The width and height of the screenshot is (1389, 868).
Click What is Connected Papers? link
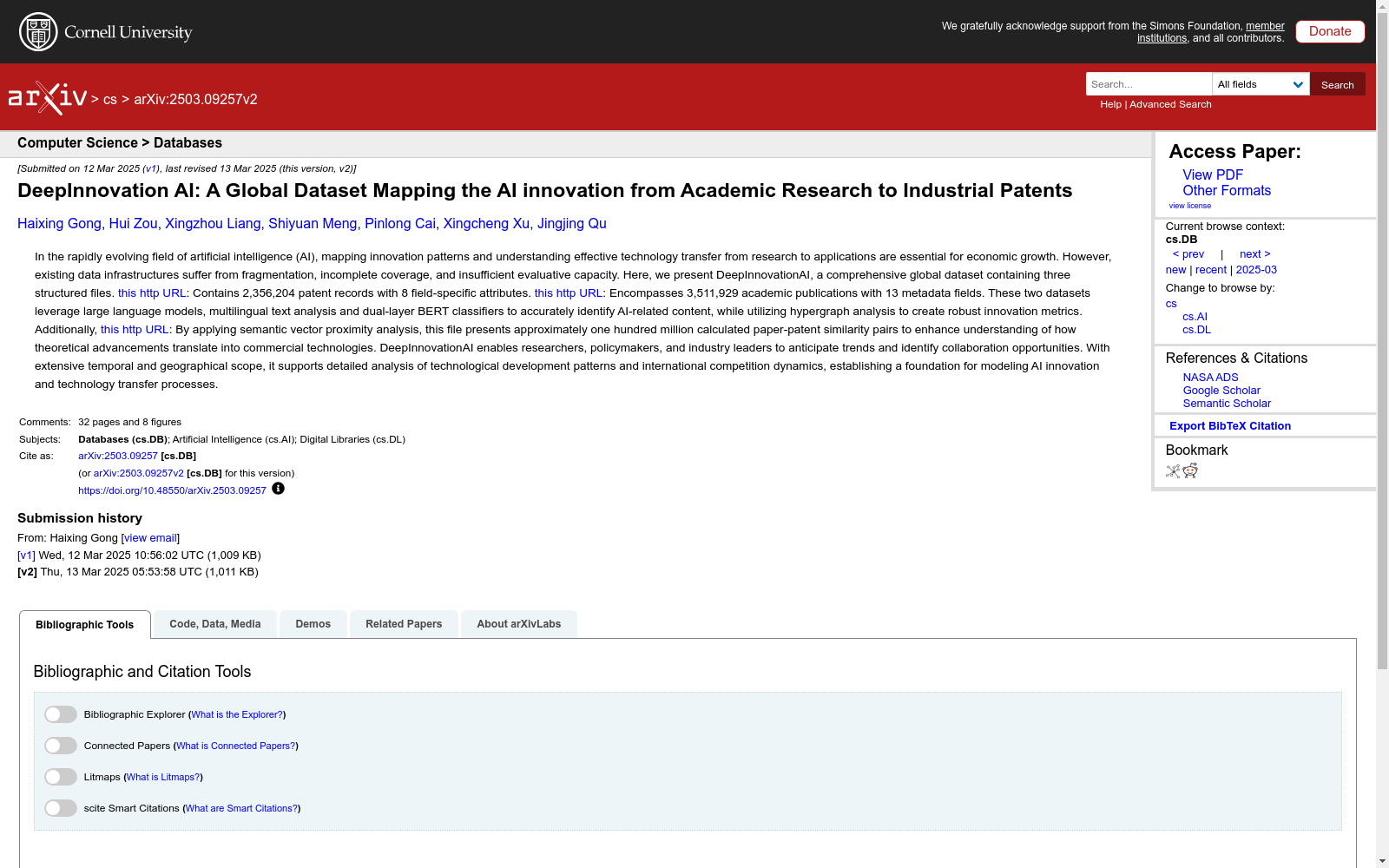coord(236,746)
